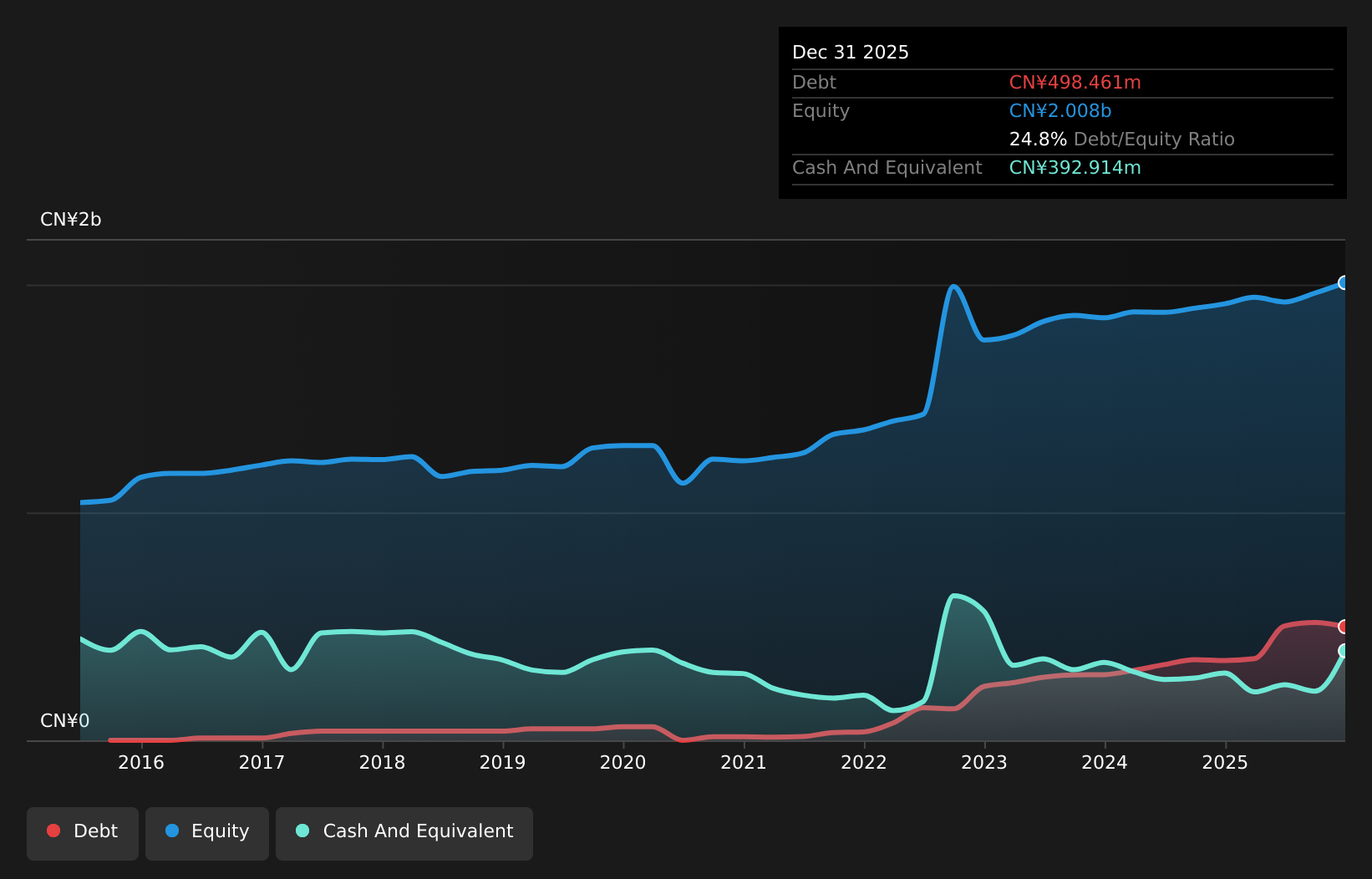Toggle the Equity series in the legend

point(207,831)
